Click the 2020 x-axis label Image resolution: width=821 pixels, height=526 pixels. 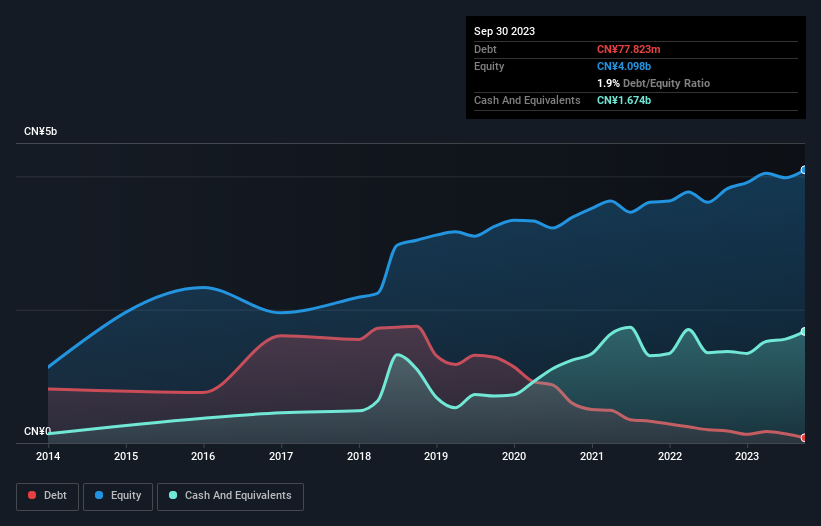click(x=514, y=456)
